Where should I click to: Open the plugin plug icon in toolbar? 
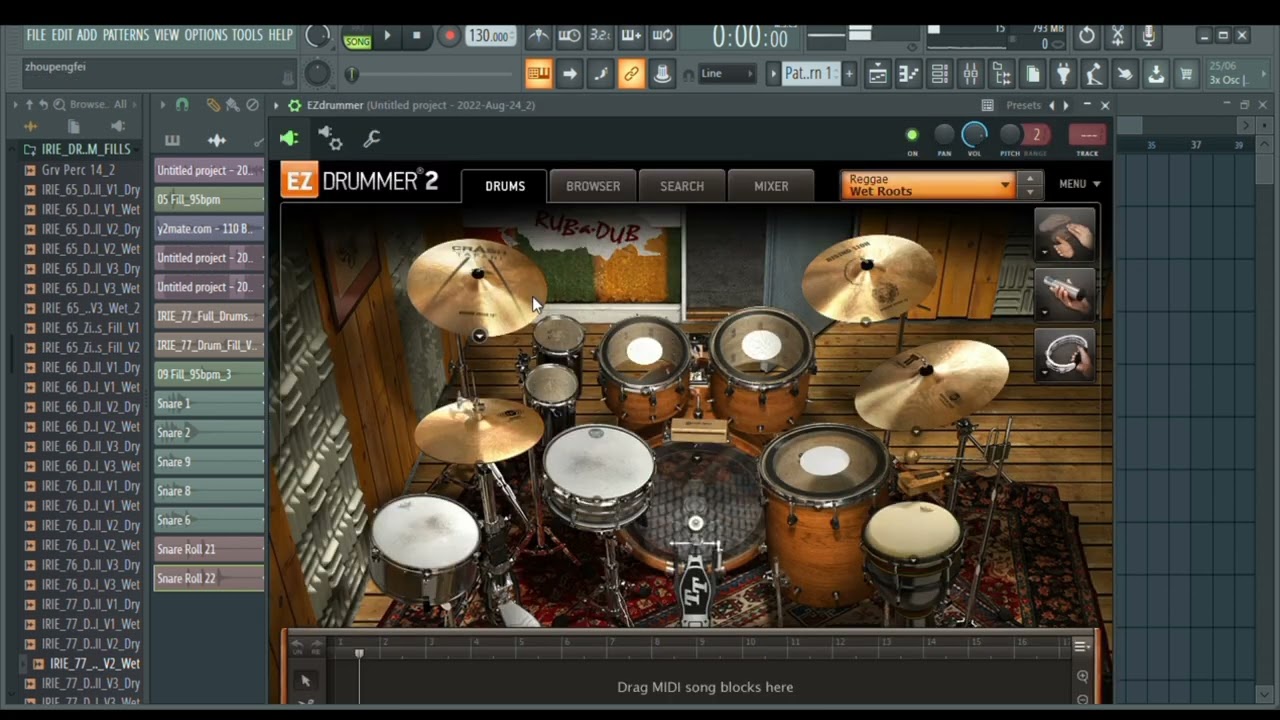[x=1063, y=74]
